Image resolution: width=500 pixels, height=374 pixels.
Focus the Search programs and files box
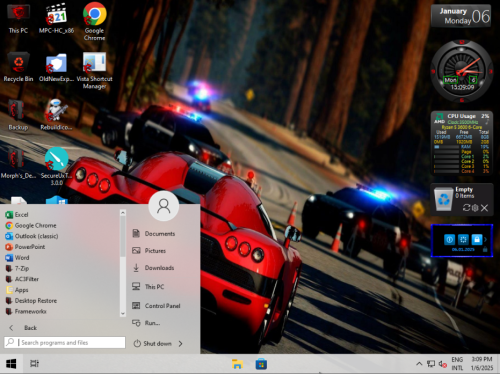(x=65, y=342)
